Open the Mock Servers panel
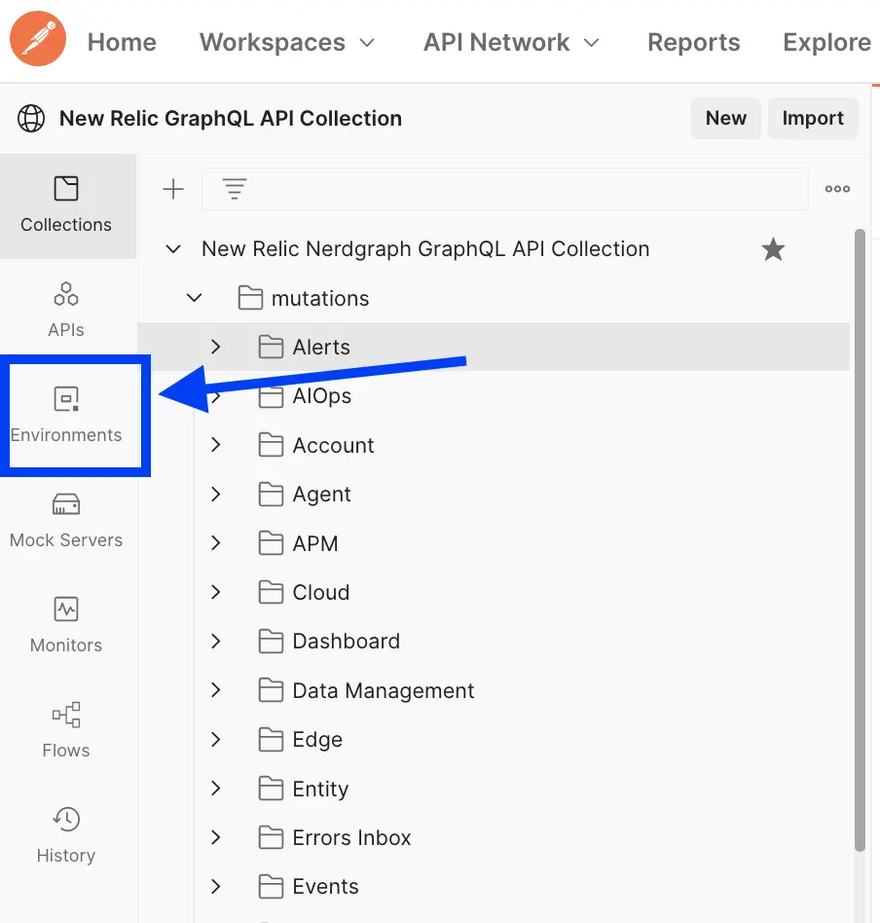 coord(66,520)
